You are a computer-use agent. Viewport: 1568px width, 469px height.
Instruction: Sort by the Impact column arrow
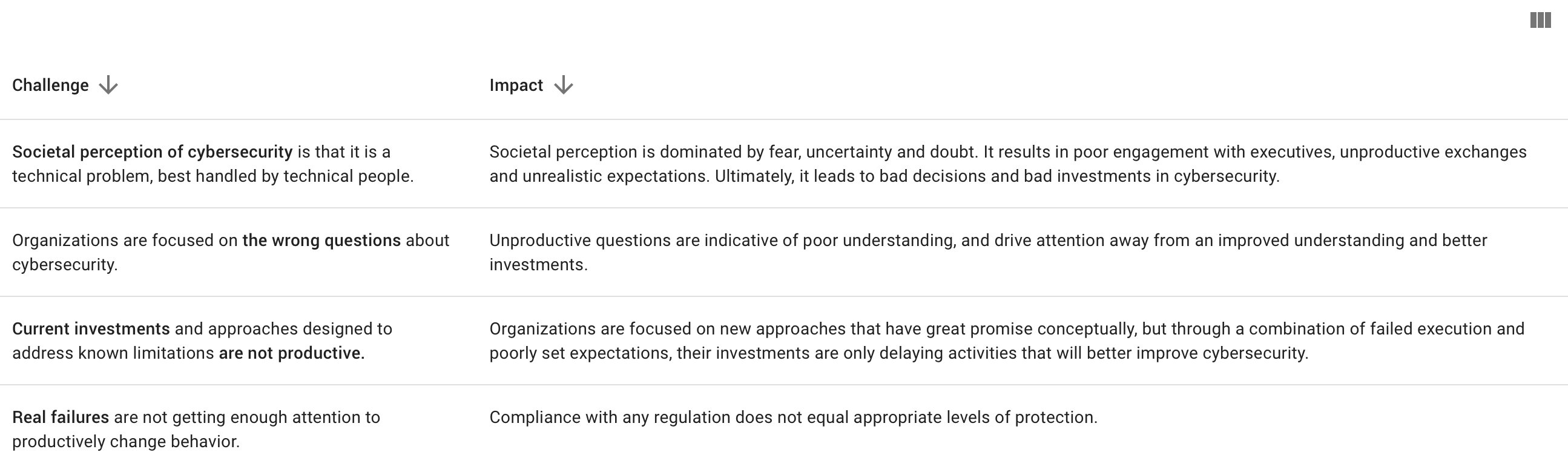coord(564,85)
